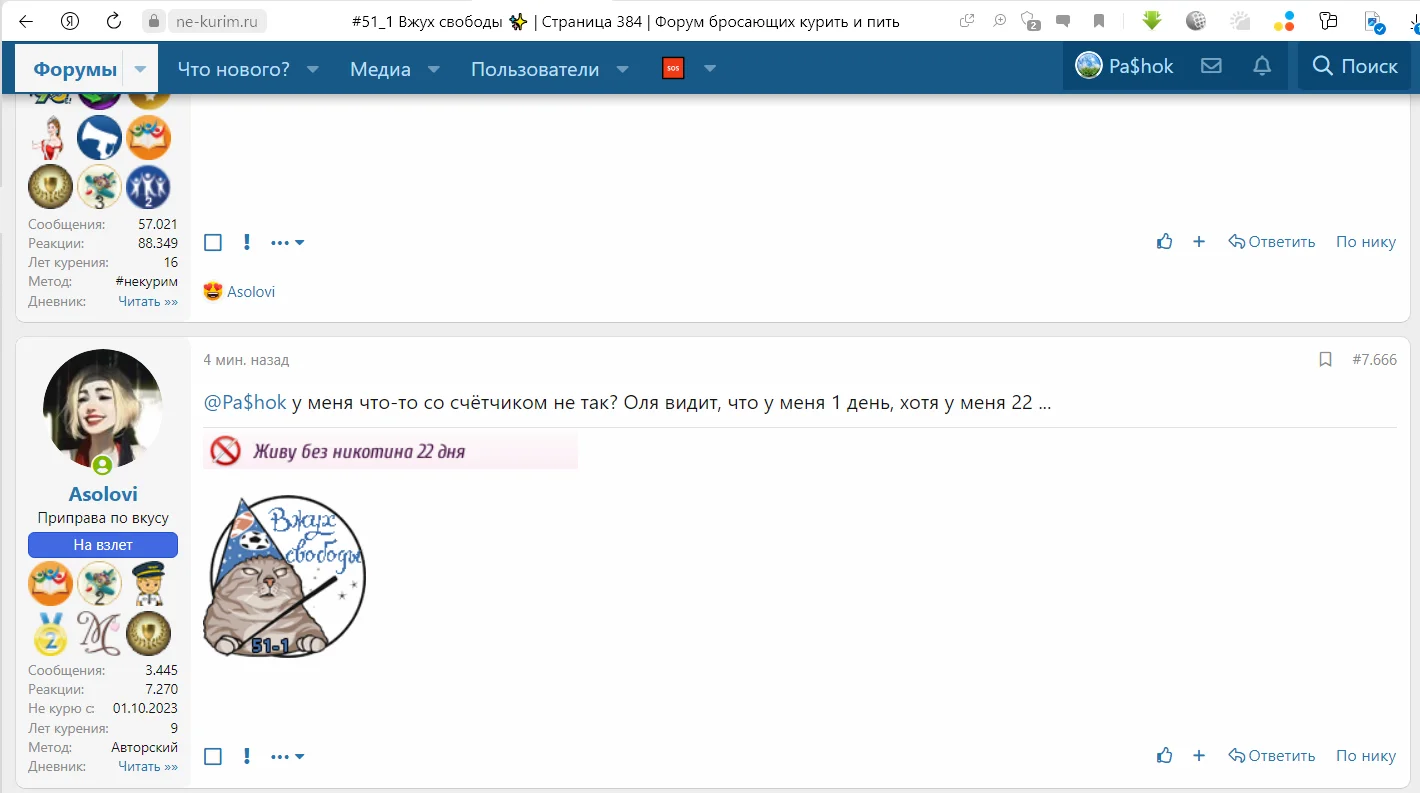The height and width of the screenshot is (793, 1420).
Task: Like the upper post with thumbs-up icon
Action: click(1164, 241)
